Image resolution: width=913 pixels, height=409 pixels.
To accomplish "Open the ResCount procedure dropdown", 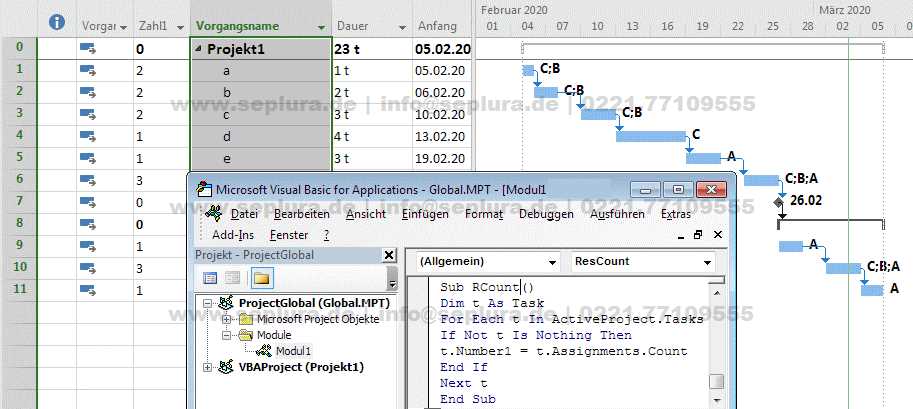I will point(708,261).
